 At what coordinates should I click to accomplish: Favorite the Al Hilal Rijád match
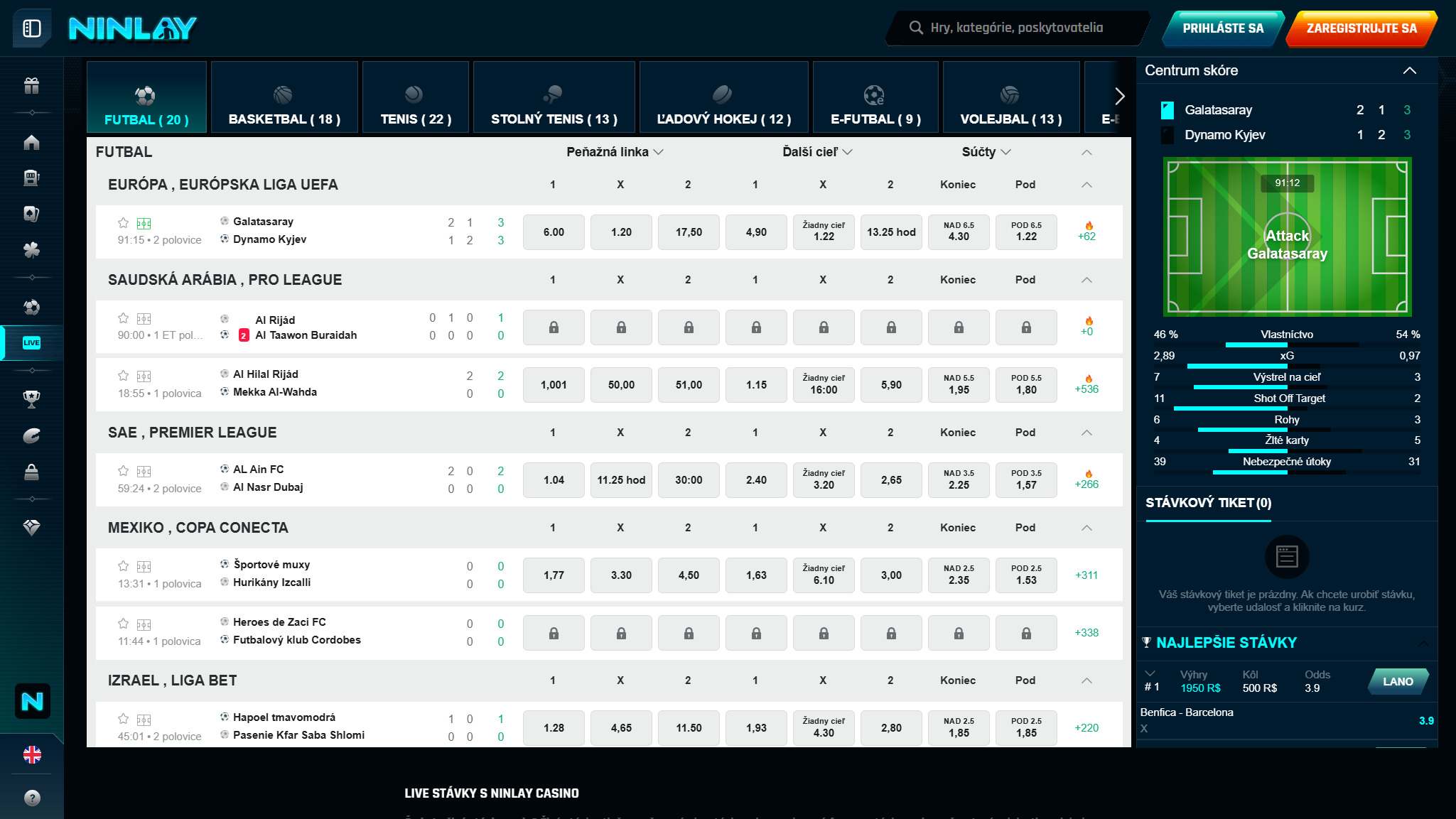click(124, 376)
